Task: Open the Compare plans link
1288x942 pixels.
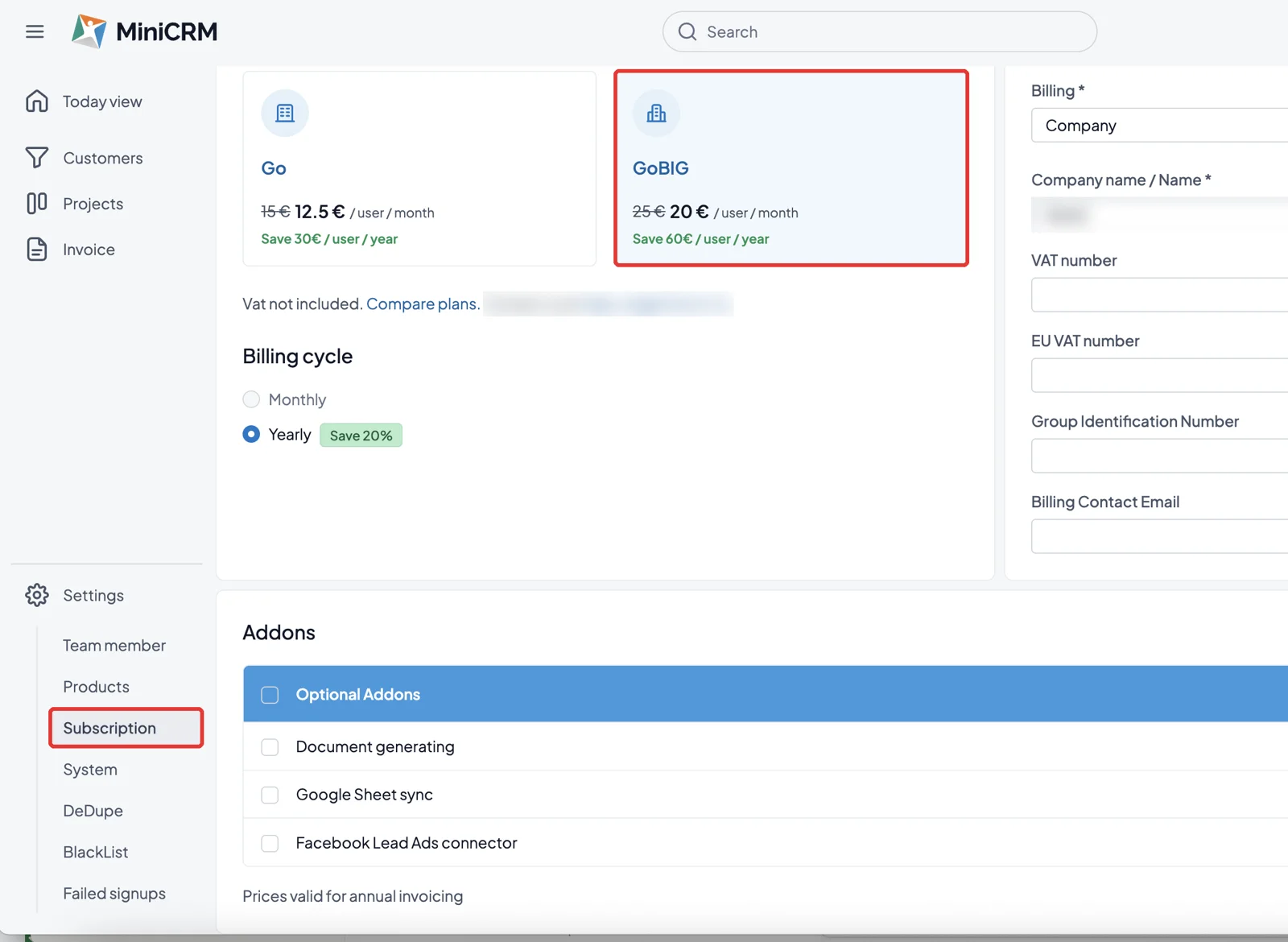Action: [423, 304]
